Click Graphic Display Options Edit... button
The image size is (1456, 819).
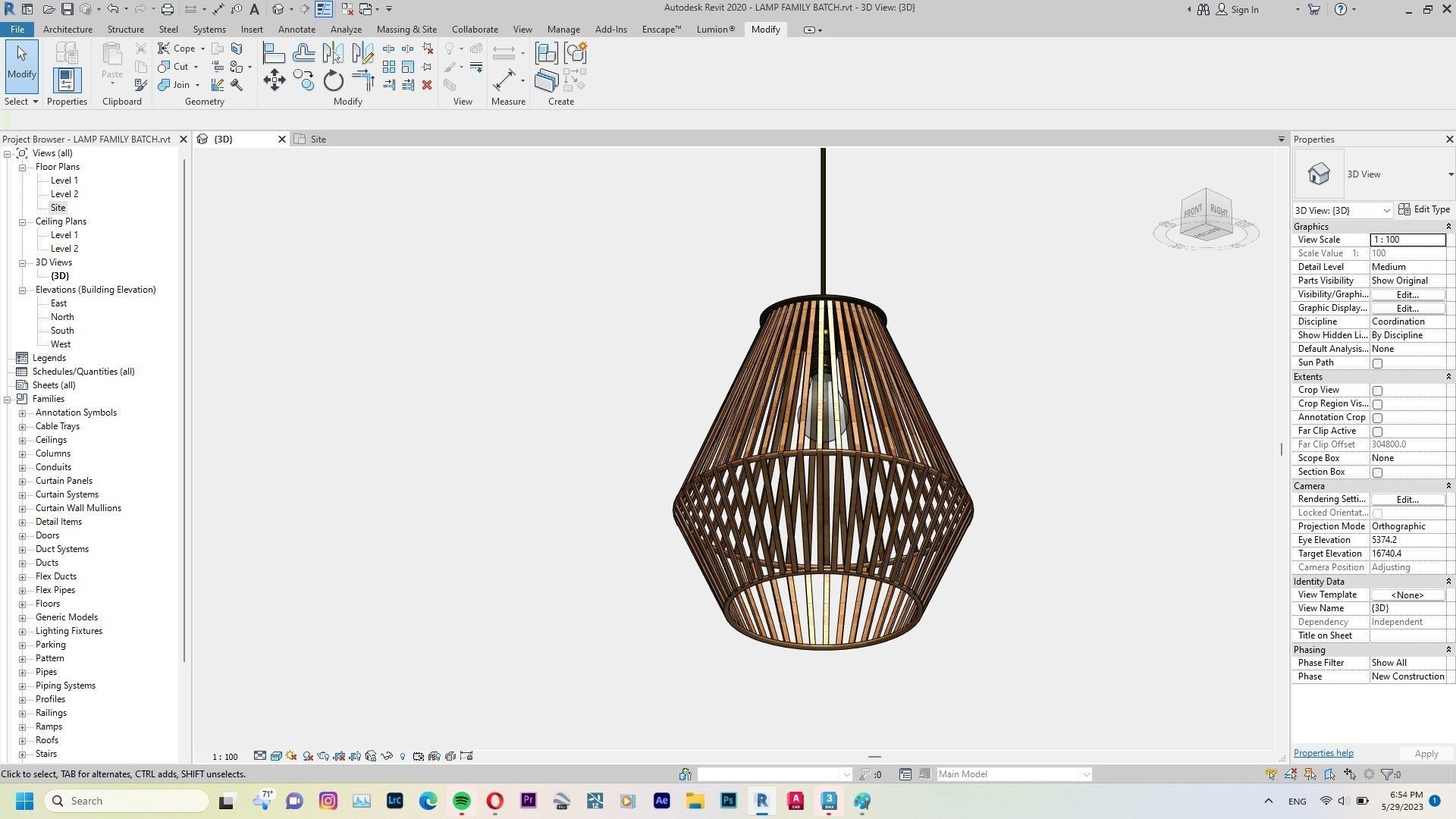(x=1407, y=309)
